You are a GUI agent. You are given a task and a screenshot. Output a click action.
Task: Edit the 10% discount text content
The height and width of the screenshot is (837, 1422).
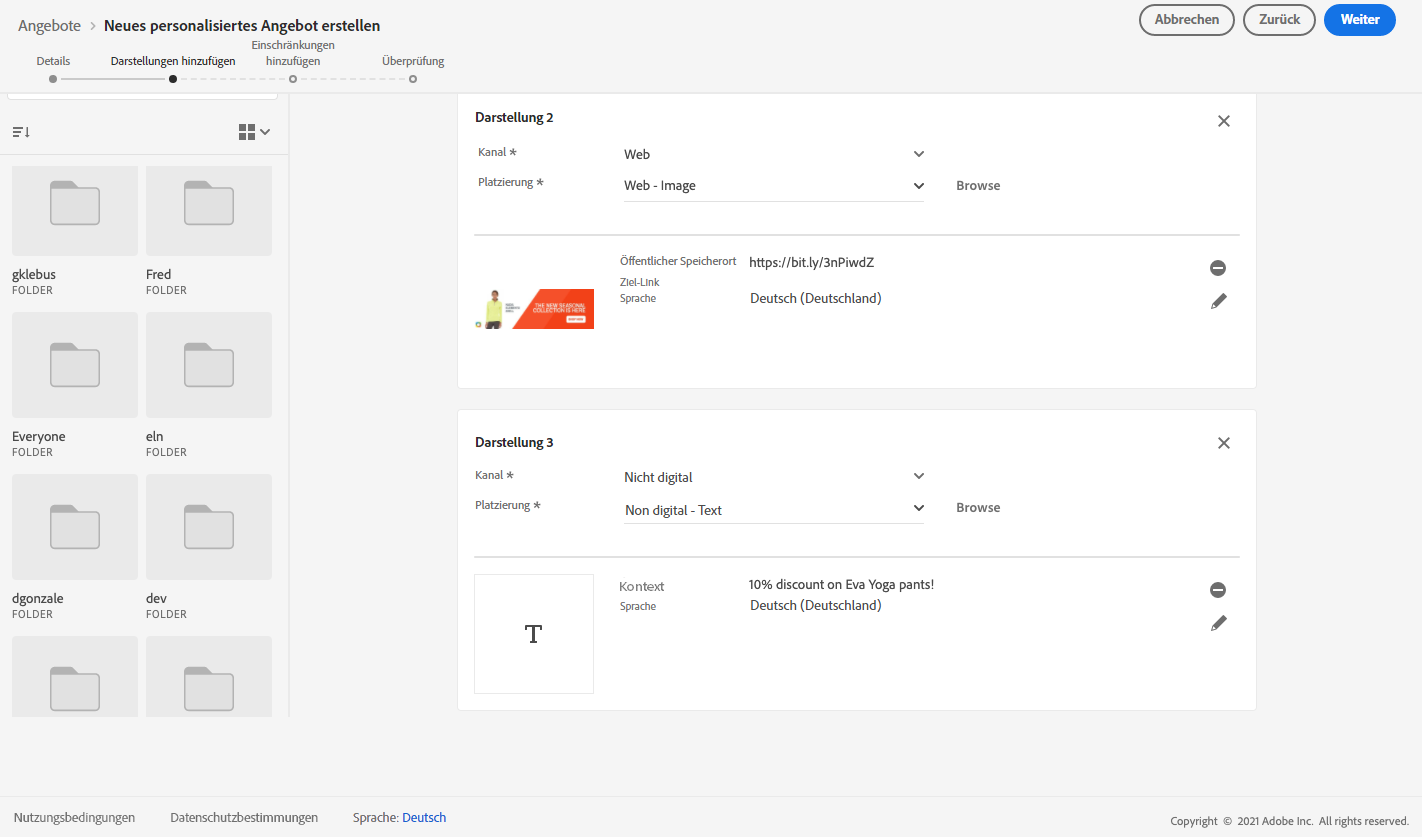point(1218,623)
